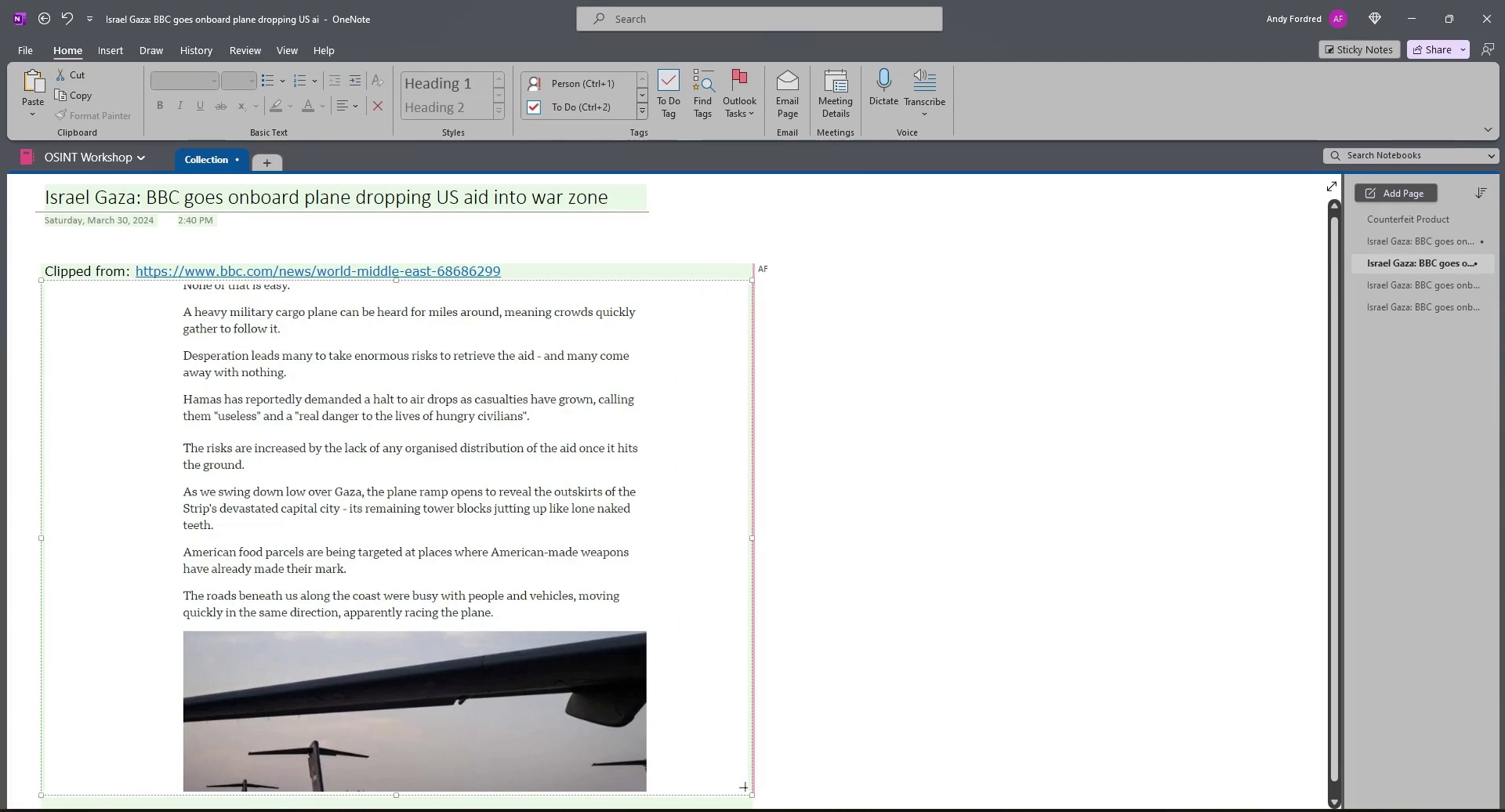Viewport: 1505px width, 812px height.
Task: Select the Collection section tab
Action: pos(210,160)
